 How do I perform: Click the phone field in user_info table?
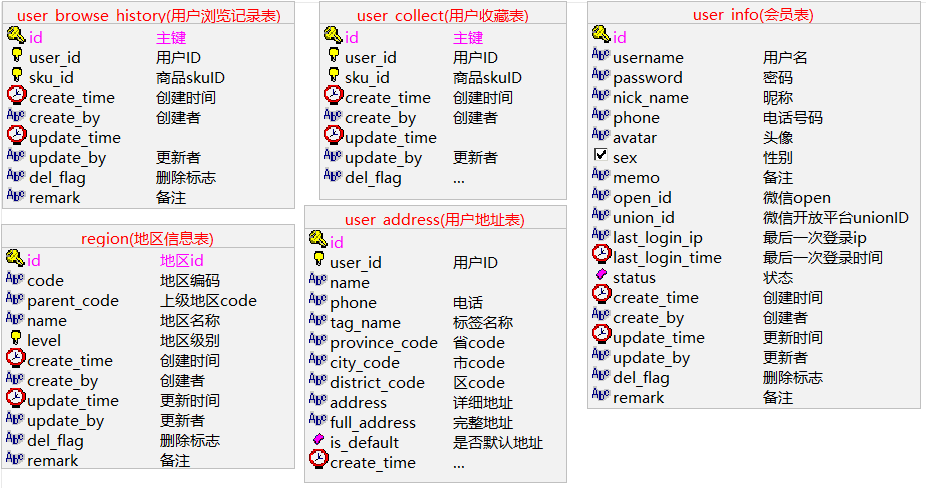(636, 118)
